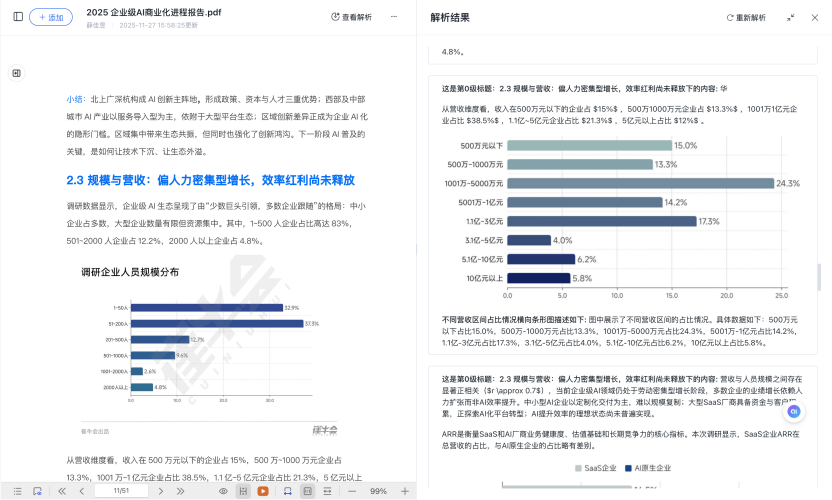Click the file title 2025 企业级AI商业化进程报告.pdf
This screenshot has width=832, height=500.
pyautogui.click(x=154, y=12)
